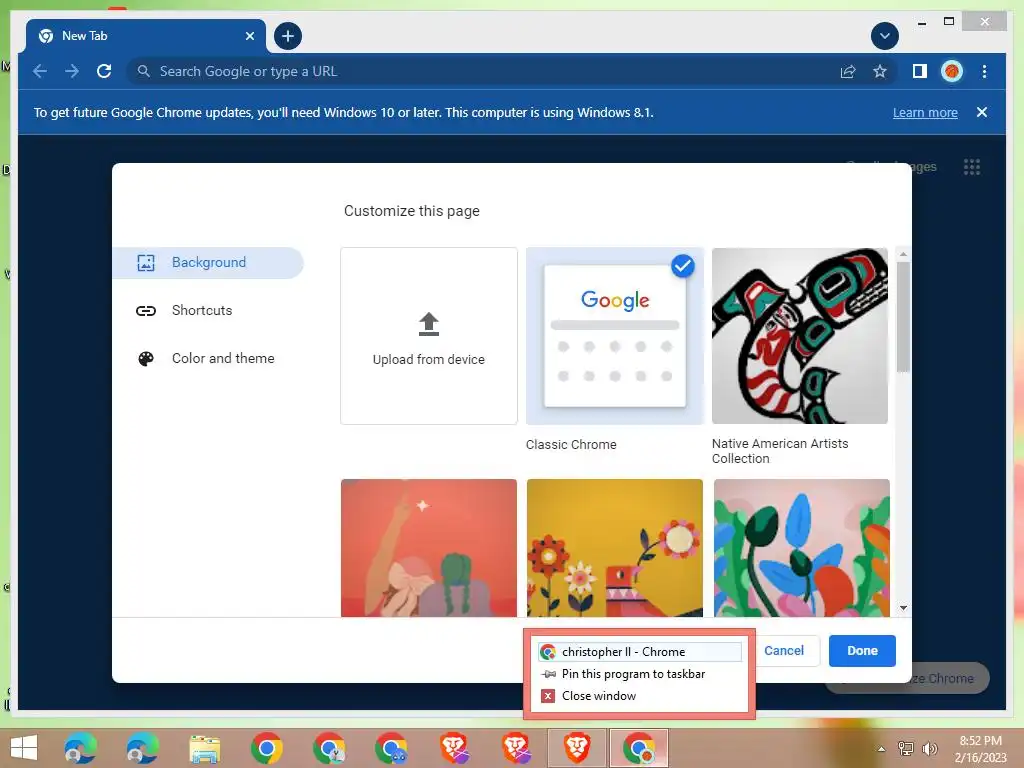
Task: Open the network status tray icon
Action: pos(906,749)
